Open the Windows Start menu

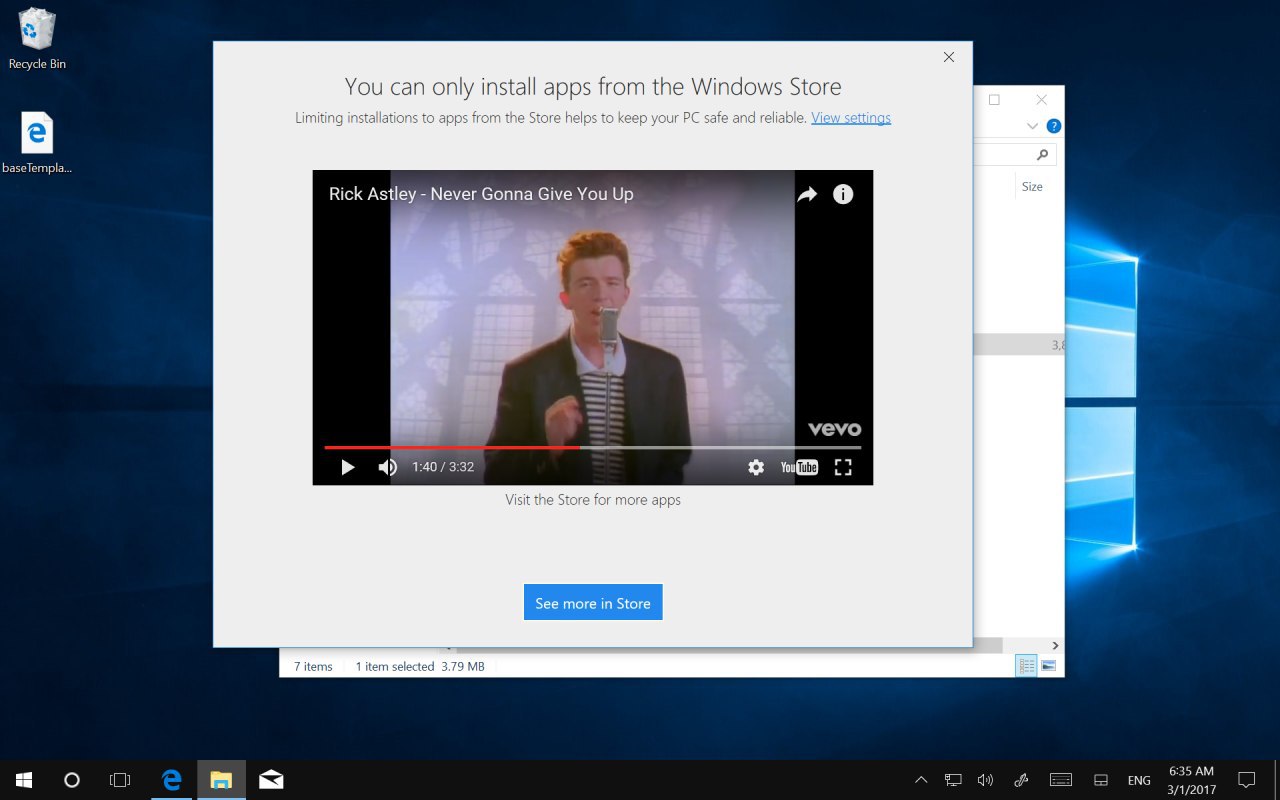click(x=24, y=780)
